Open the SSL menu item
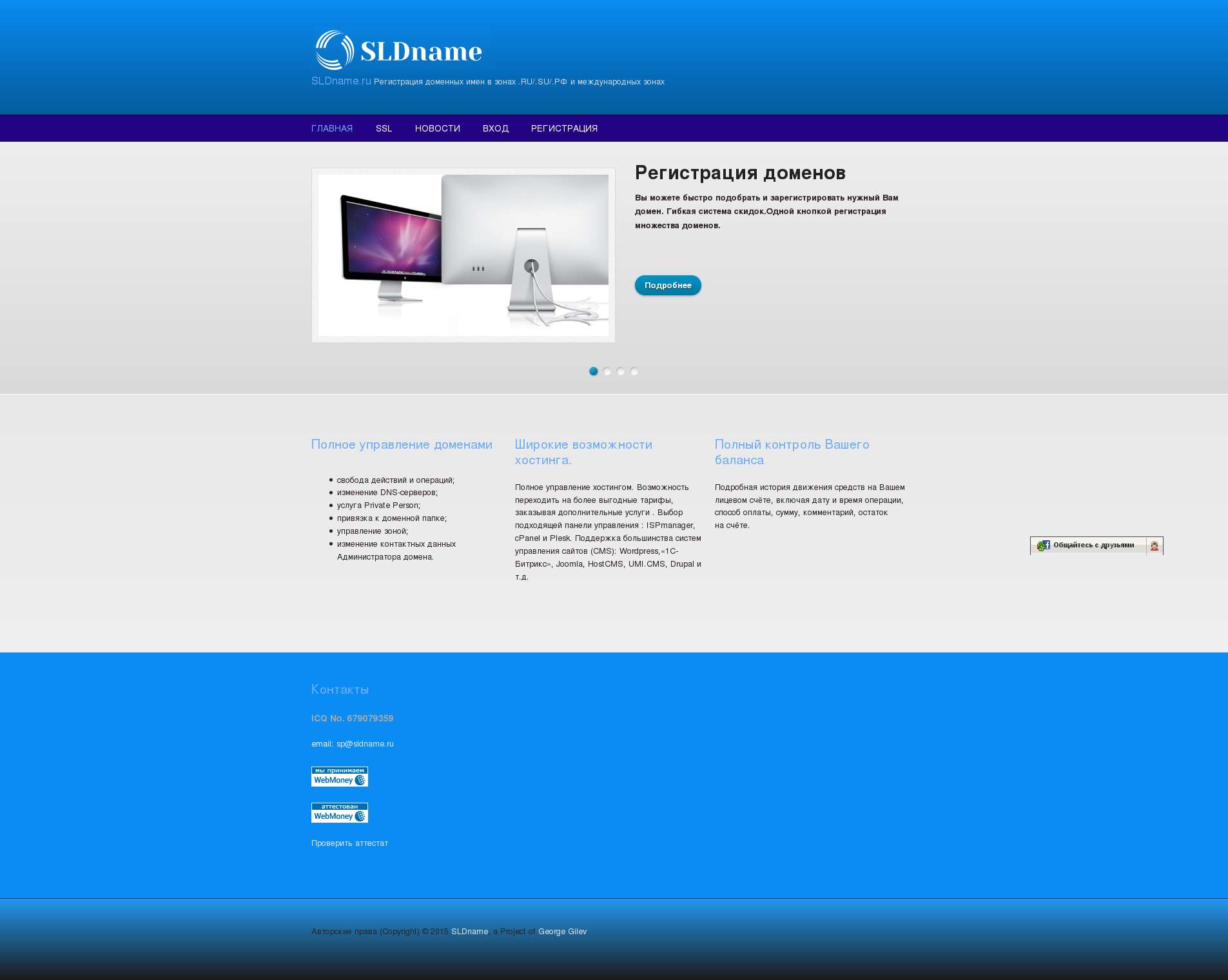The width and height of the screenshot is (1228, 980). pos(384,128)
